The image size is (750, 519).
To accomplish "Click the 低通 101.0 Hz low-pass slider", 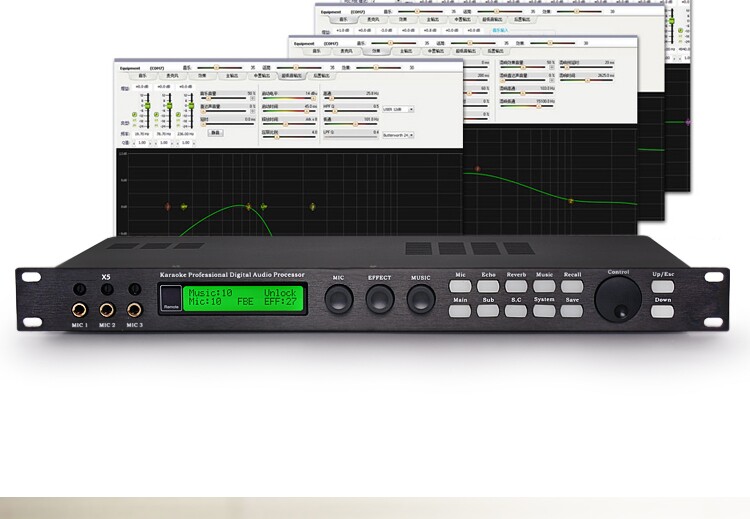I will pyautogui.click(x=351, y=124).
